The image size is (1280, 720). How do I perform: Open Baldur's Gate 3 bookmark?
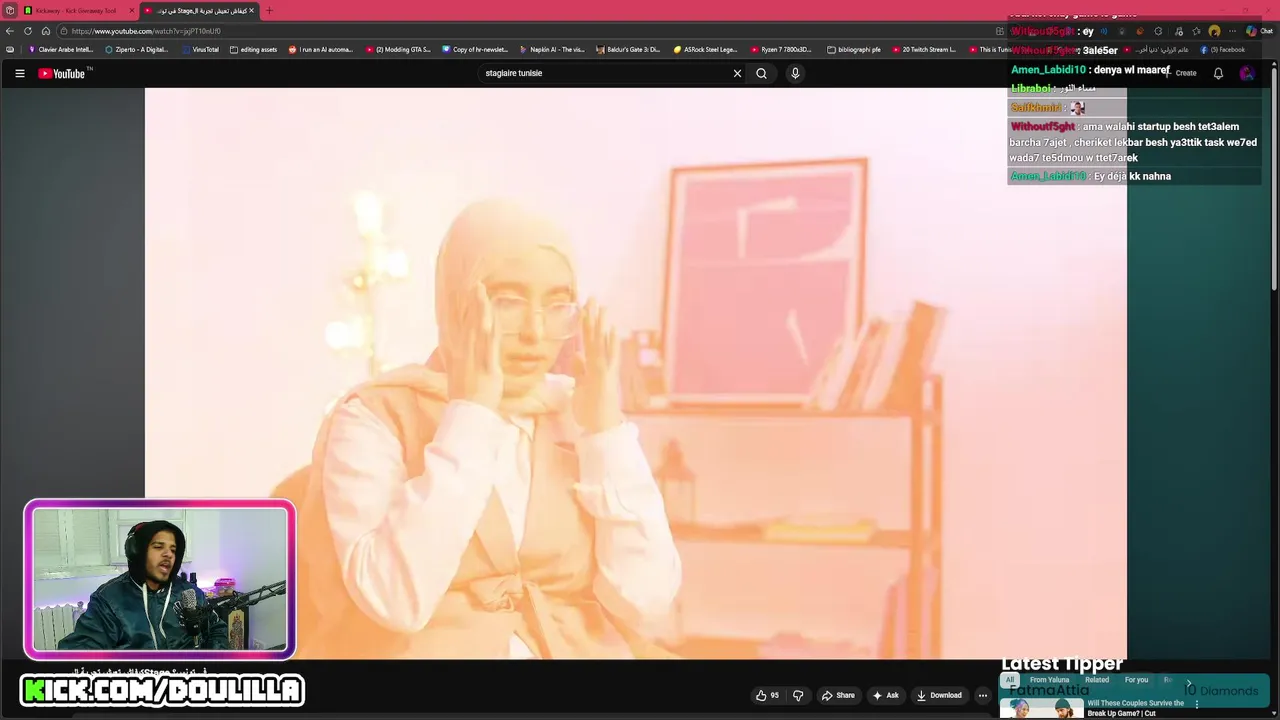point(628,49)
